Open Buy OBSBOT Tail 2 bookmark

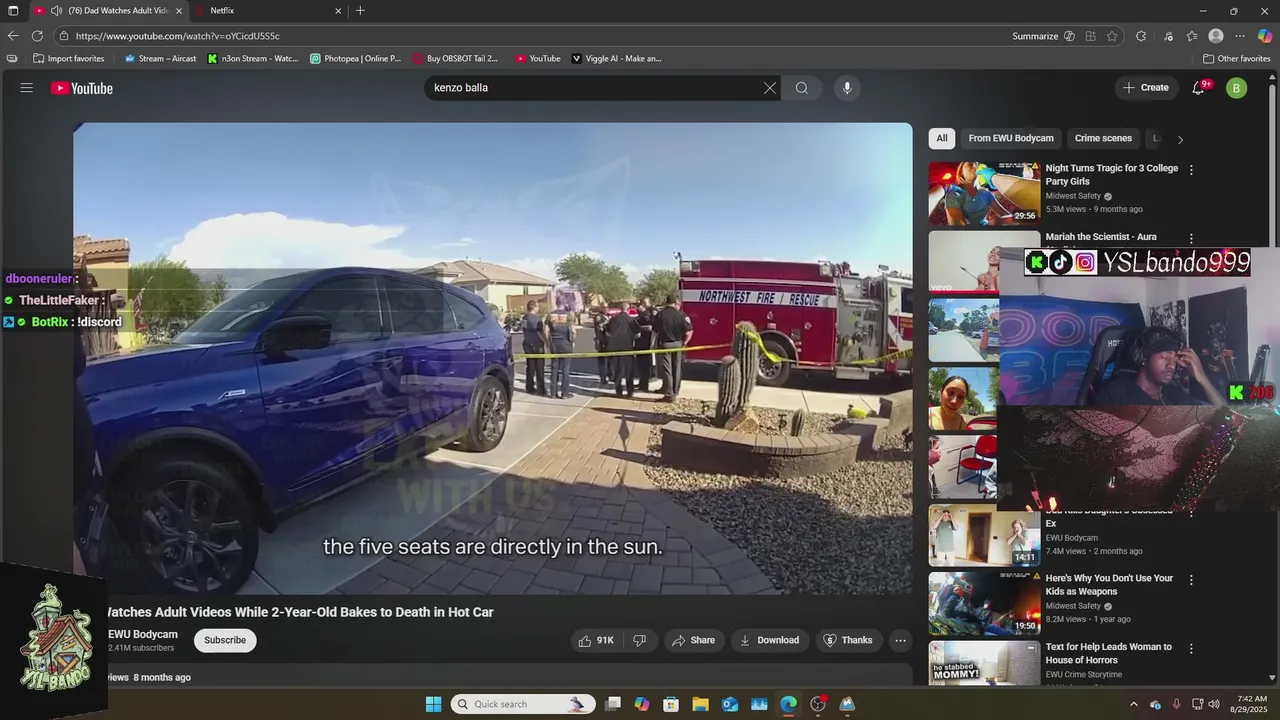tap(455, 58)
